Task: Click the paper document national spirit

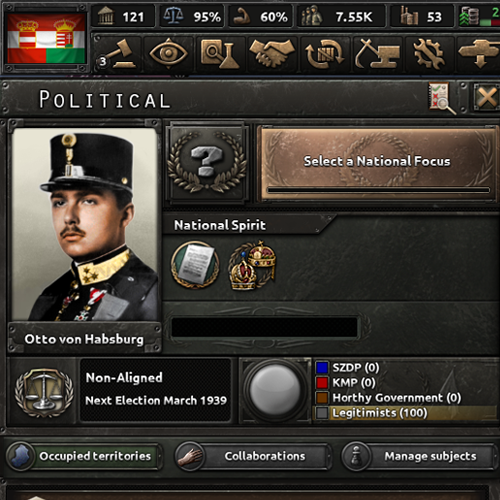Action: coord(195,265)
